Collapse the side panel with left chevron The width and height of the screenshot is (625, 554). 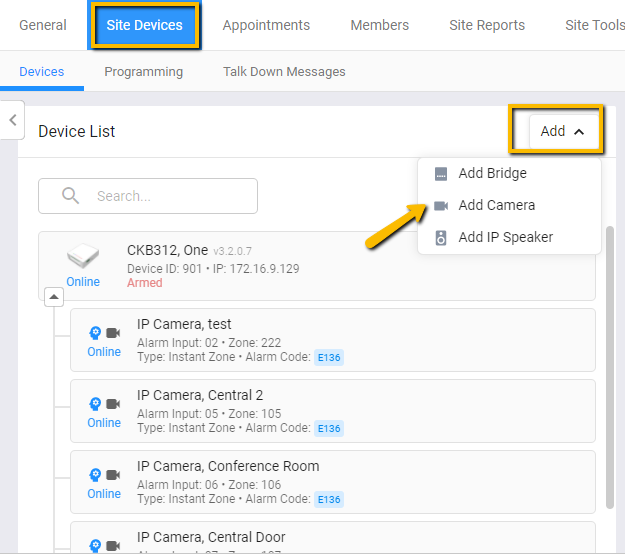pyautogui.click(x=13, y=120)
